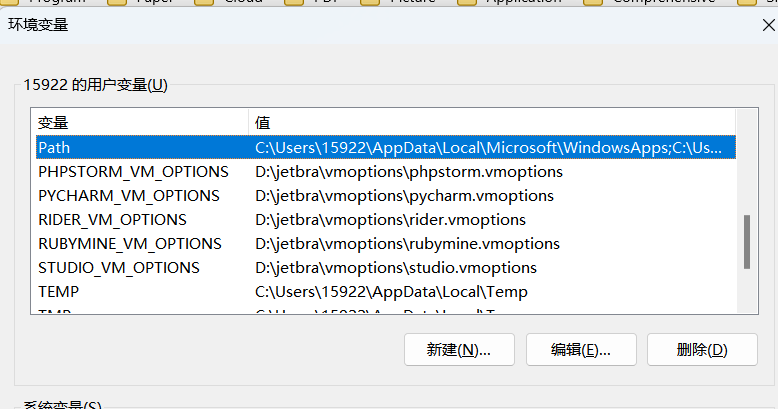This screenshot has height=409, width=778.
Task: Click the 值 column header
Action: [492, 123]
